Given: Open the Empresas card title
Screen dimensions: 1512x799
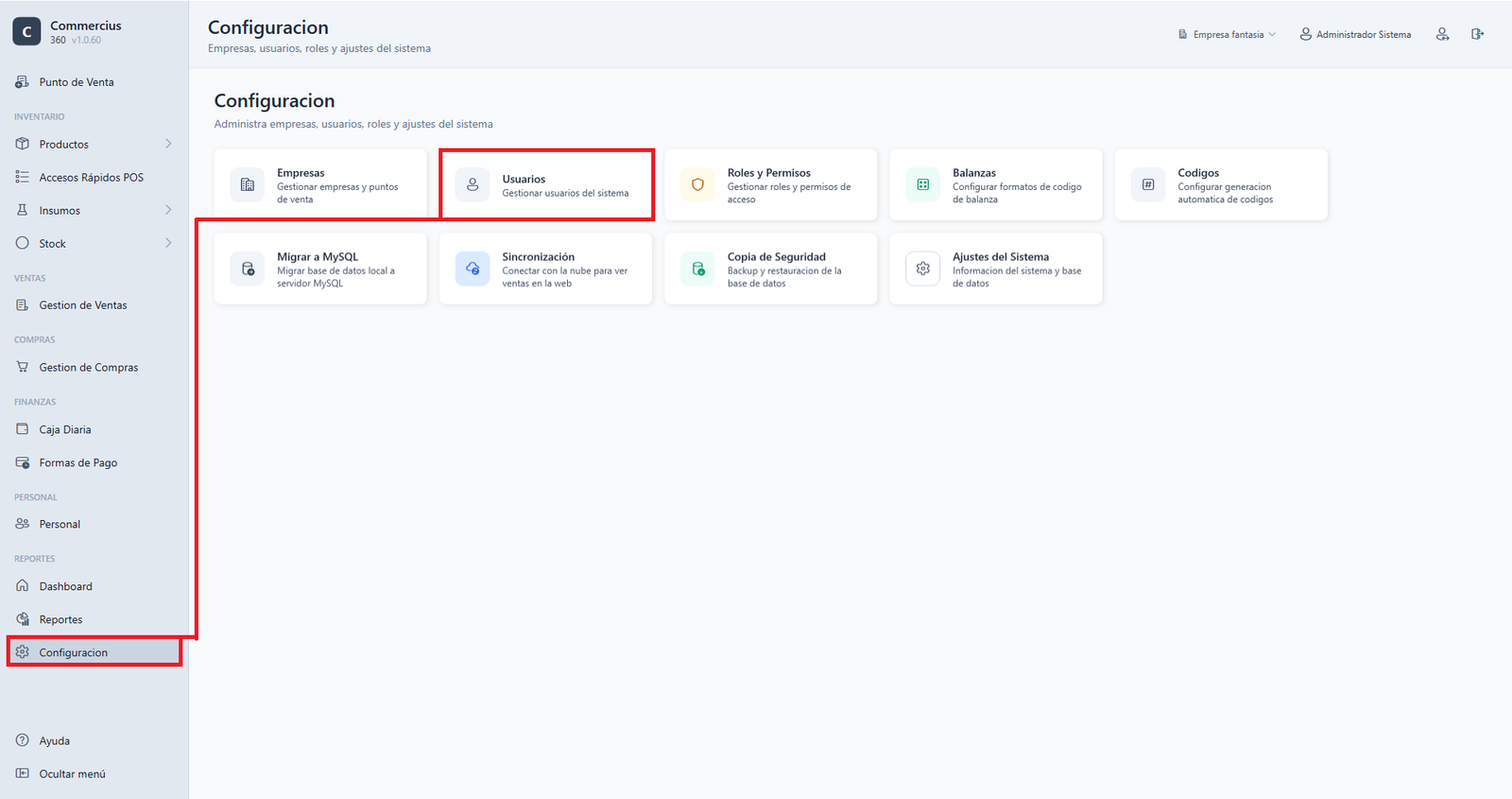Looking at the screenshot, I should tap(301, 173).
